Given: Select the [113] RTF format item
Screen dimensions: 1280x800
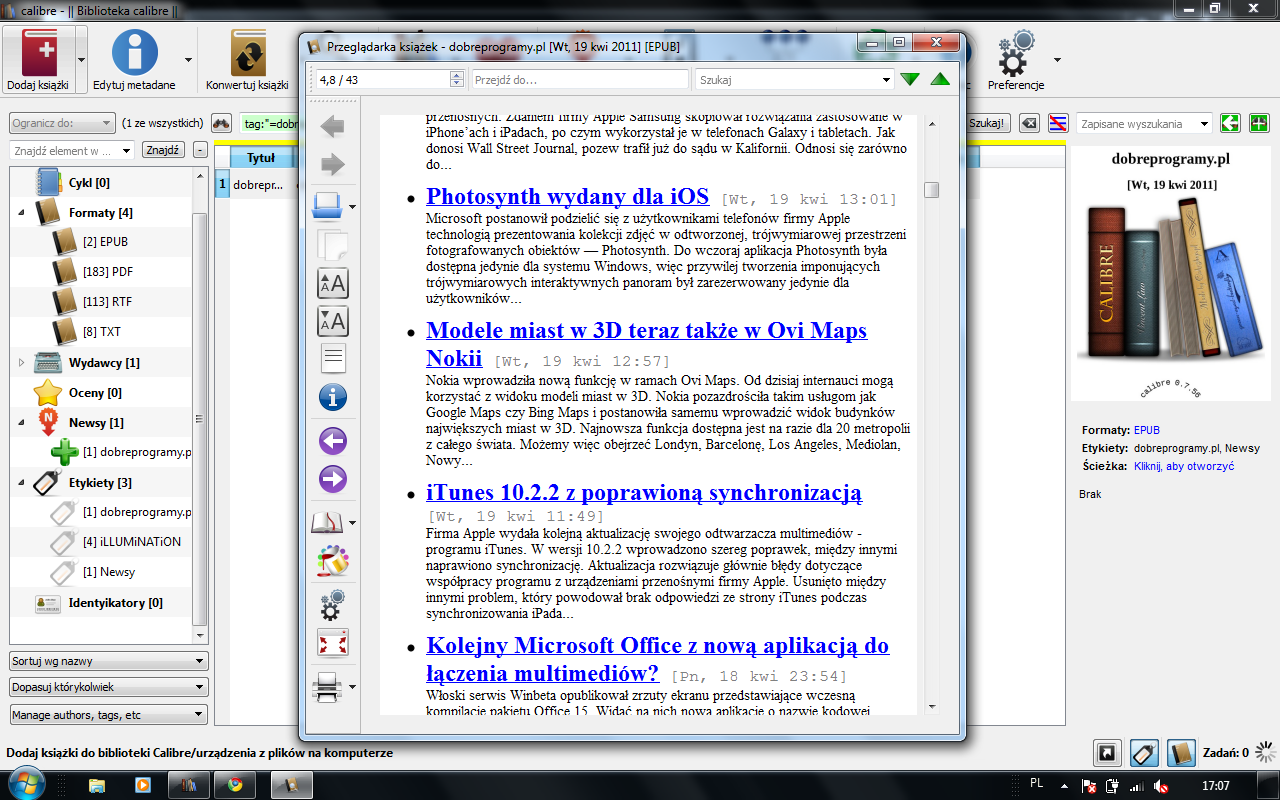Looking at the screenshot, I should click(107, 302).
